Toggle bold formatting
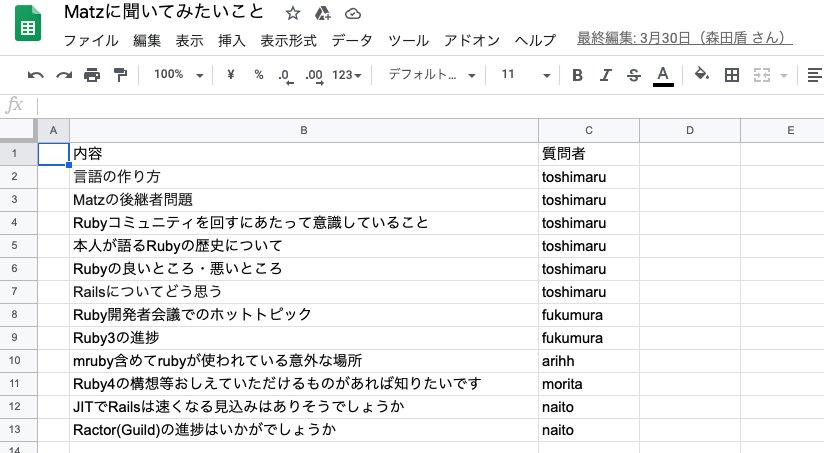 [577, 75]
